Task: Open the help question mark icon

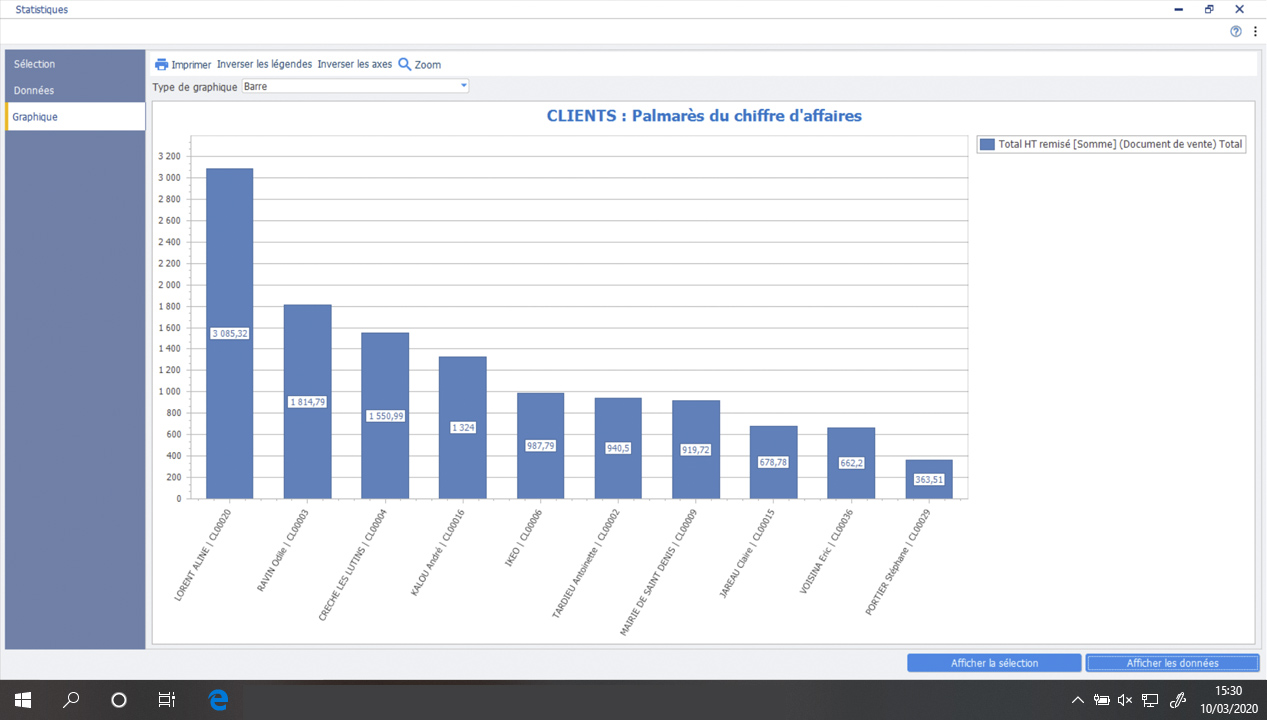Action: (1236, 31)
